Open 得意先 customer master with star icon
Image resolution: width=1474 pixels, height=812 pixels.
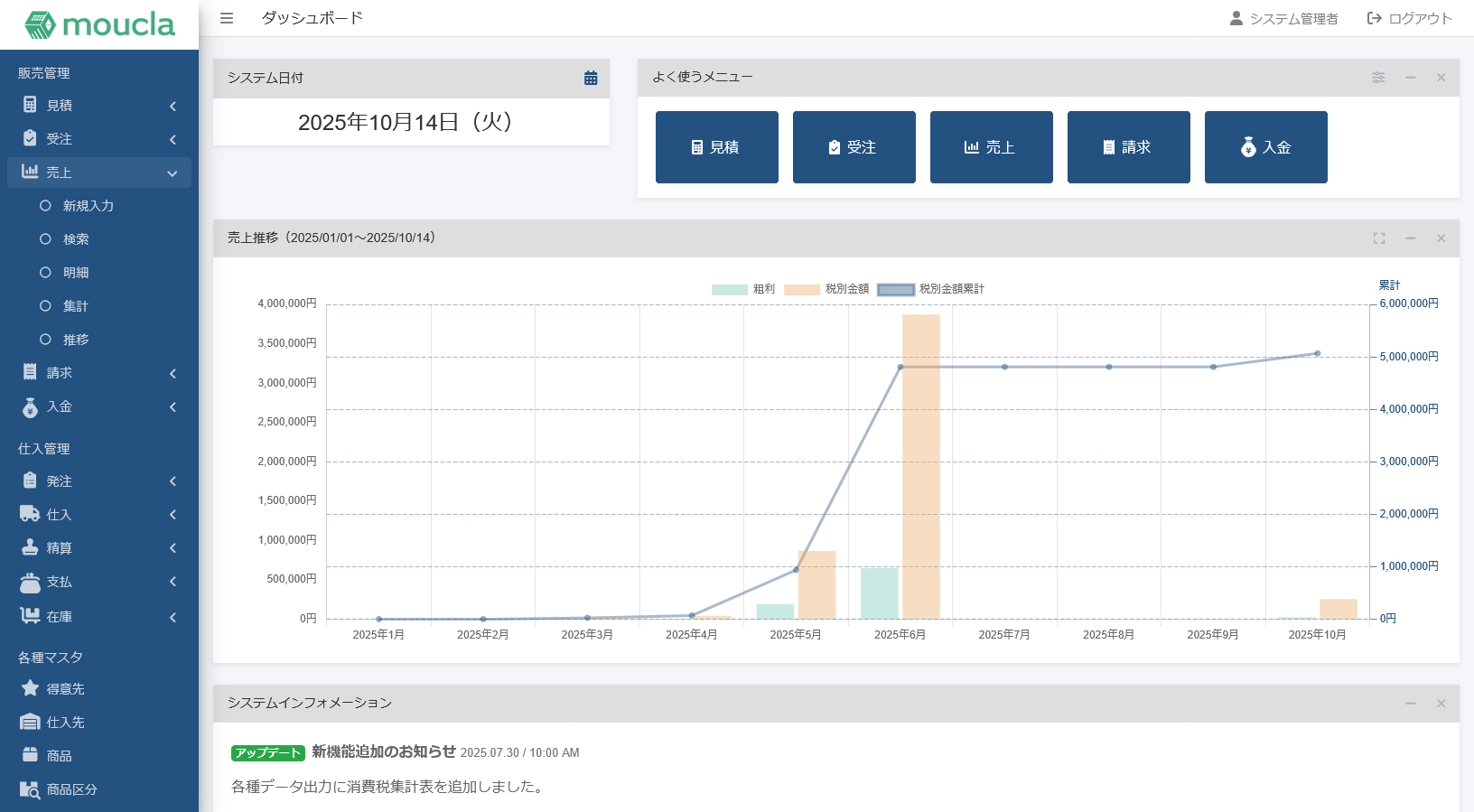tap(65, 689)
